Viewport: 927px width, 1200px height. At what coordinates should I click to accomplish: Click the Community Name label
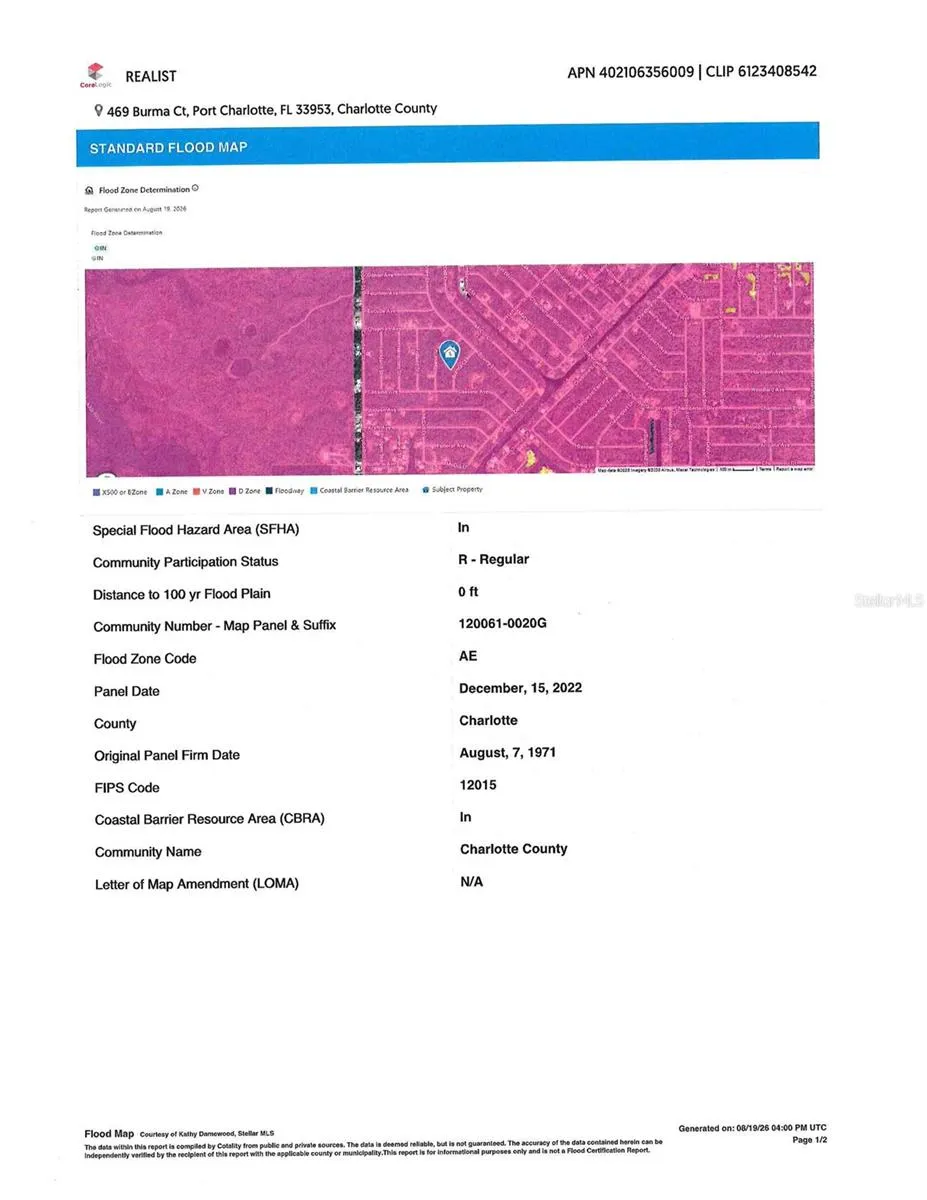(148, 852)
